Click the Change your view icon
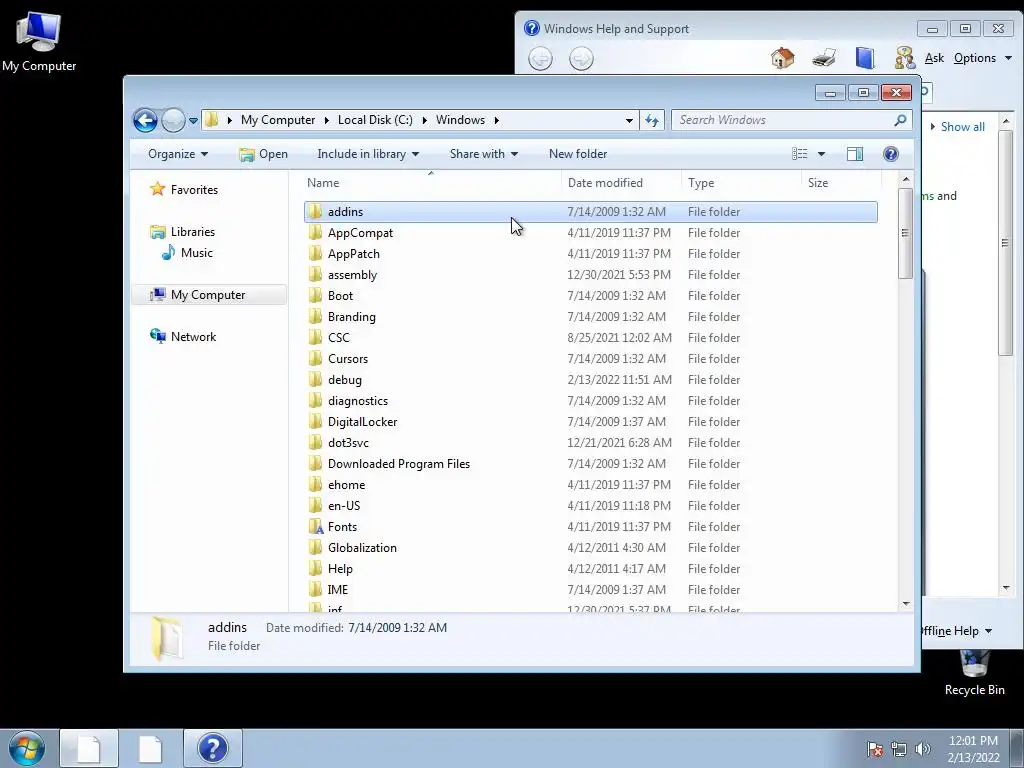This screenshot has width=1024, height=768. [799, 154]
